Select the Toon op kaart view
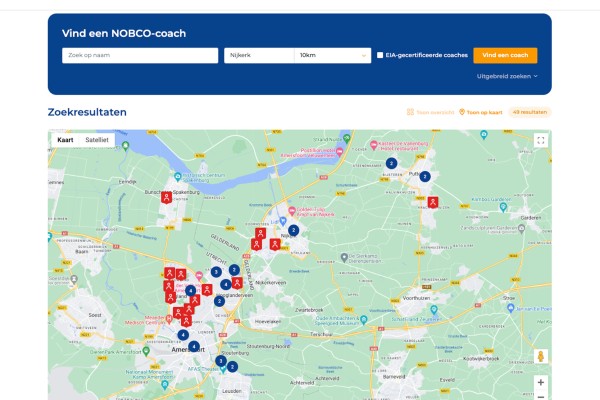600x400 pixels. [x=480, y=113]
